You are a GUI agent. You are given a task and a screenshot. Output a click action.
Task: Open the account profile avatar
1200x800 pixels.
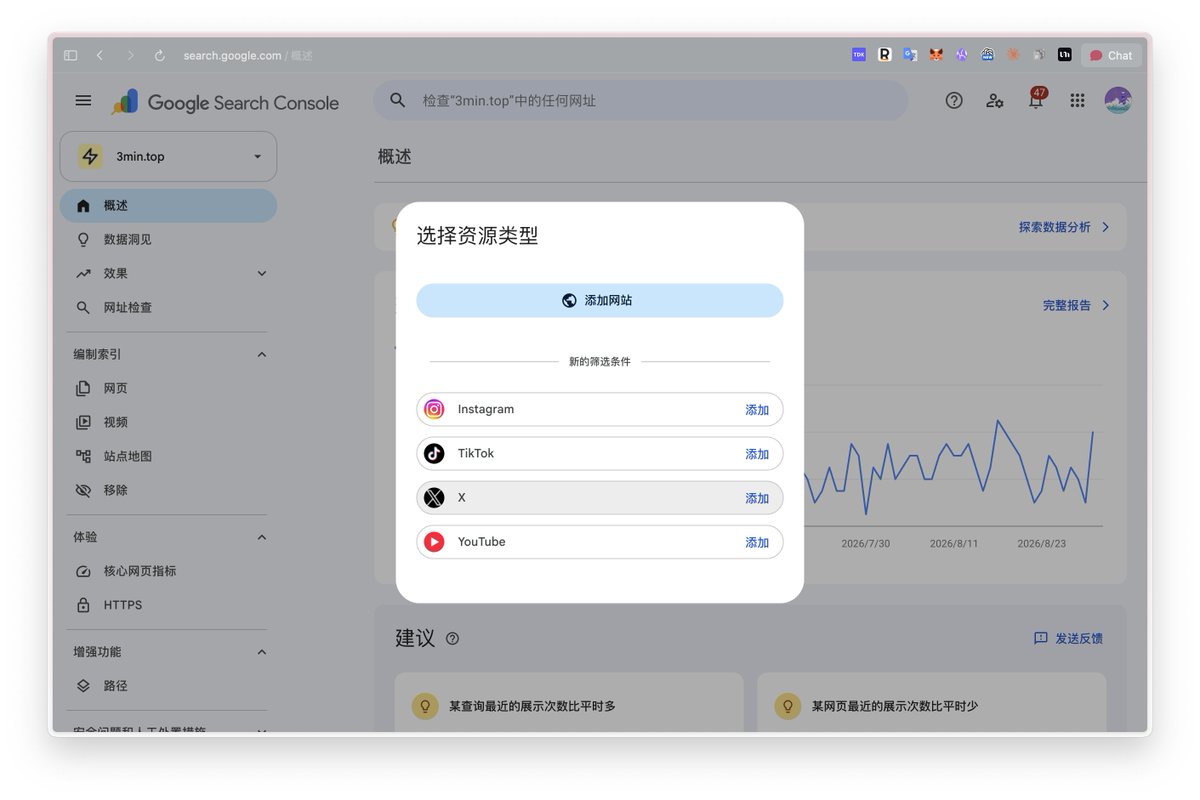click(x=1118, y=100)
